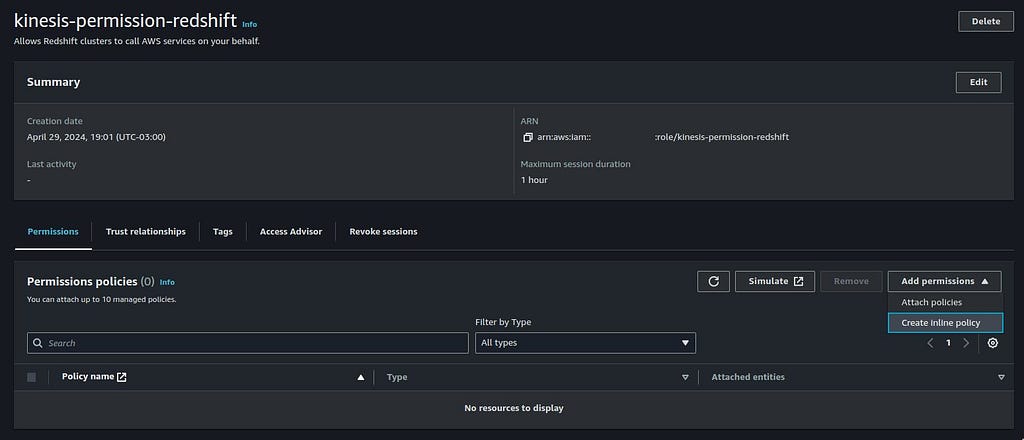
Task: Copy the role ARN with the copy icon
Action: point(528,138)
